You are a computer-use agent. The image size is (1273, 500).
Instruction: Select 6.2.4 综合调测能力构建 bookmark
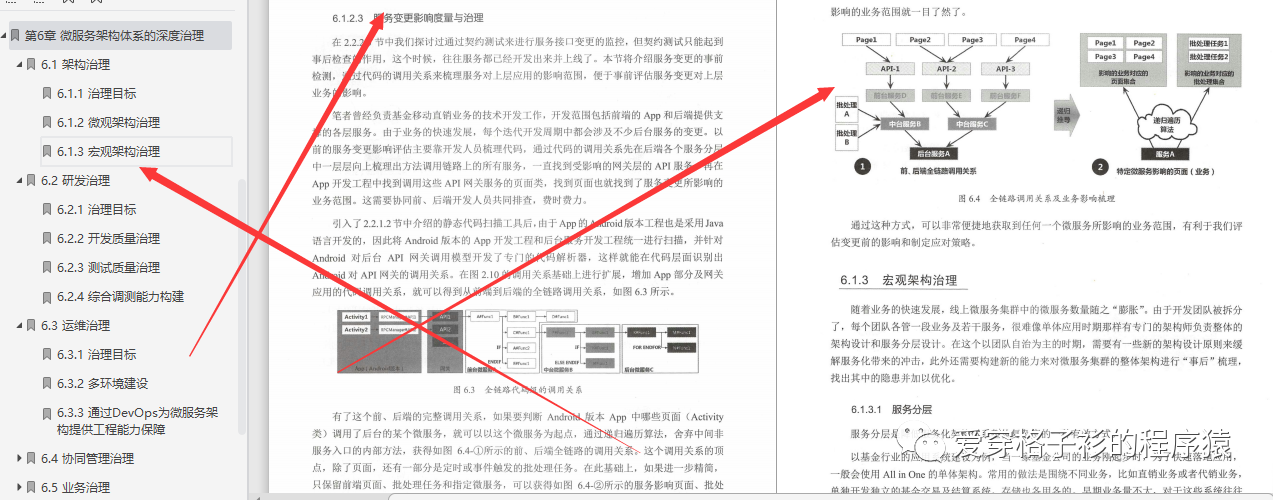click(x=121, y=297)
